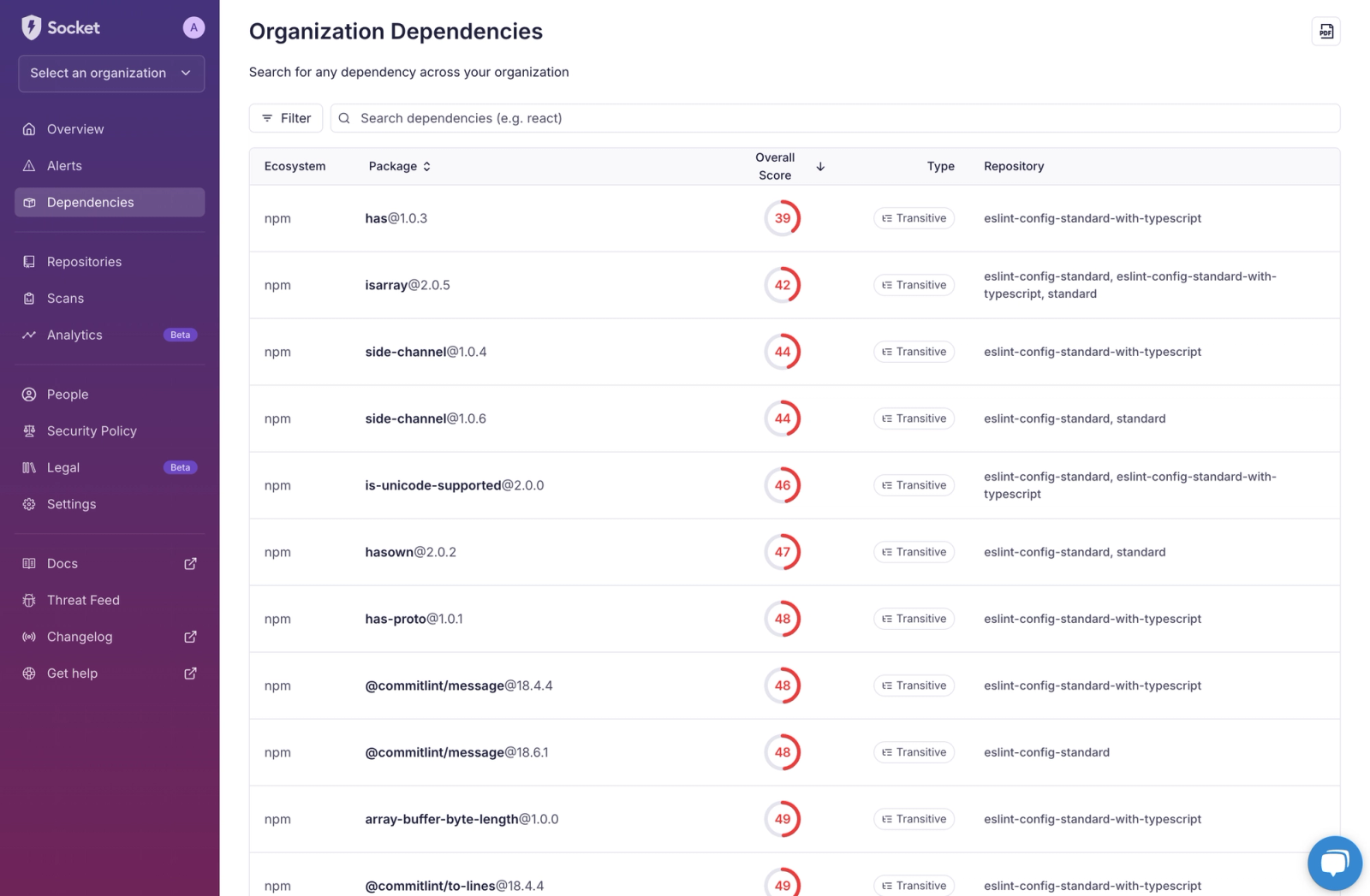Click the Dependencies box icon in sidebar
The image size is (1370, 896).
point(29,203)
